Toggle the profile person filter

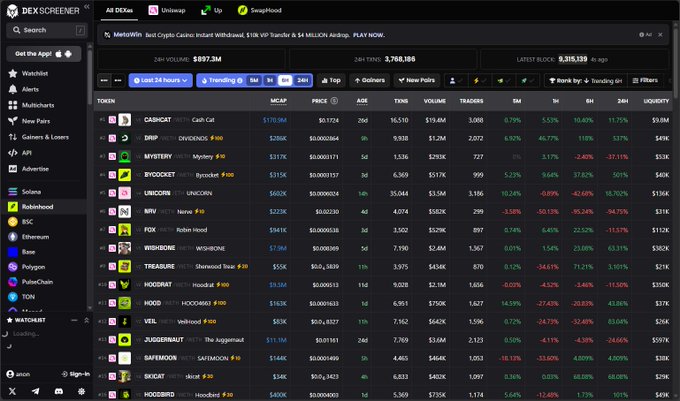tap(456, 80)
